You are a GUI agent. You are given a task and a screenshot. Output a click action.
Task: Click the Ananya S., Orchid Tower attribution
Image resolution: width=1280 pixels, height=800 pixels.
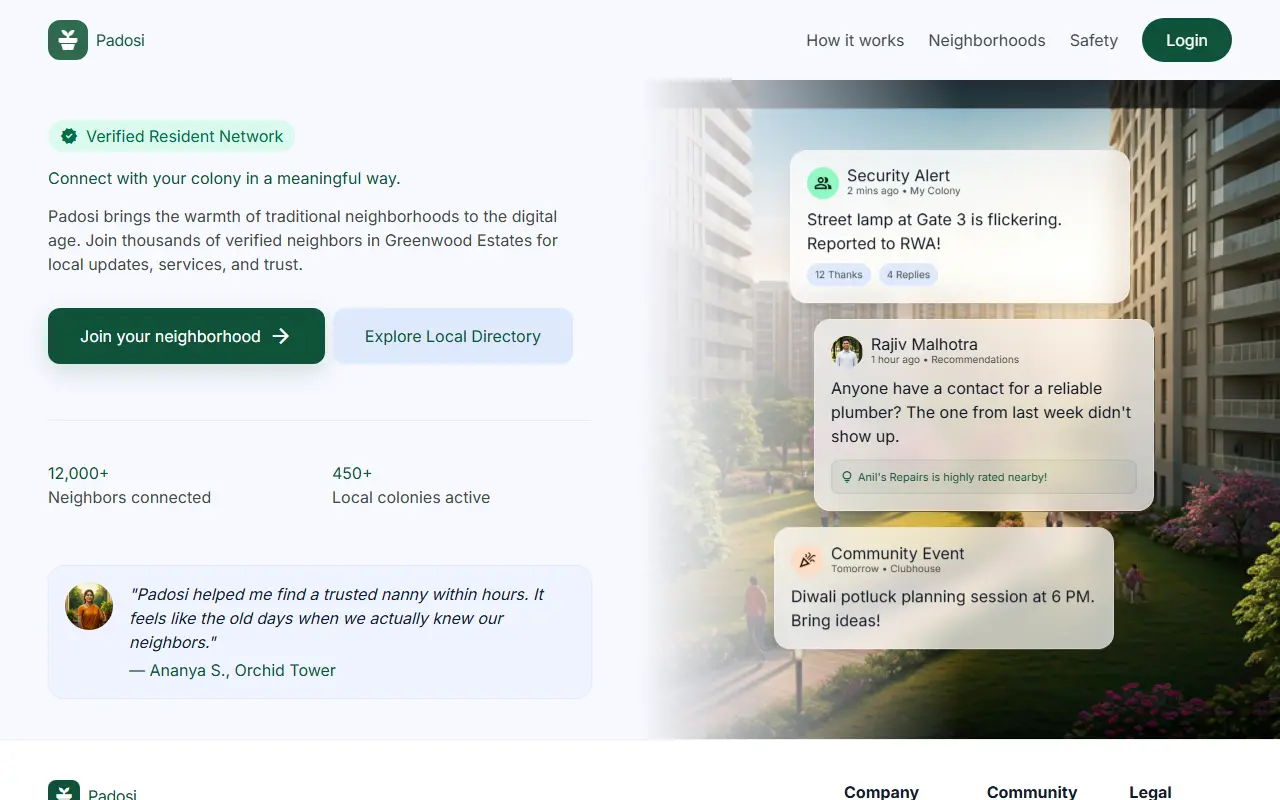(x=233, y=670)
